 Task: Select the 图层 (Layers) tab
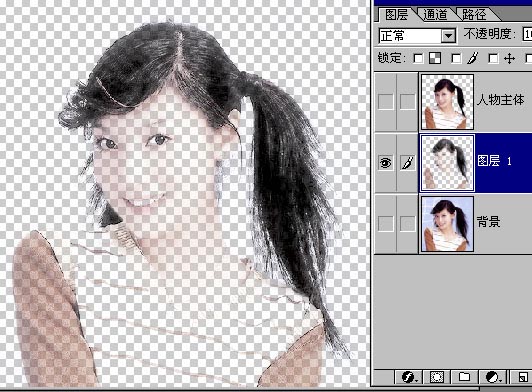(x=397, y=14)
